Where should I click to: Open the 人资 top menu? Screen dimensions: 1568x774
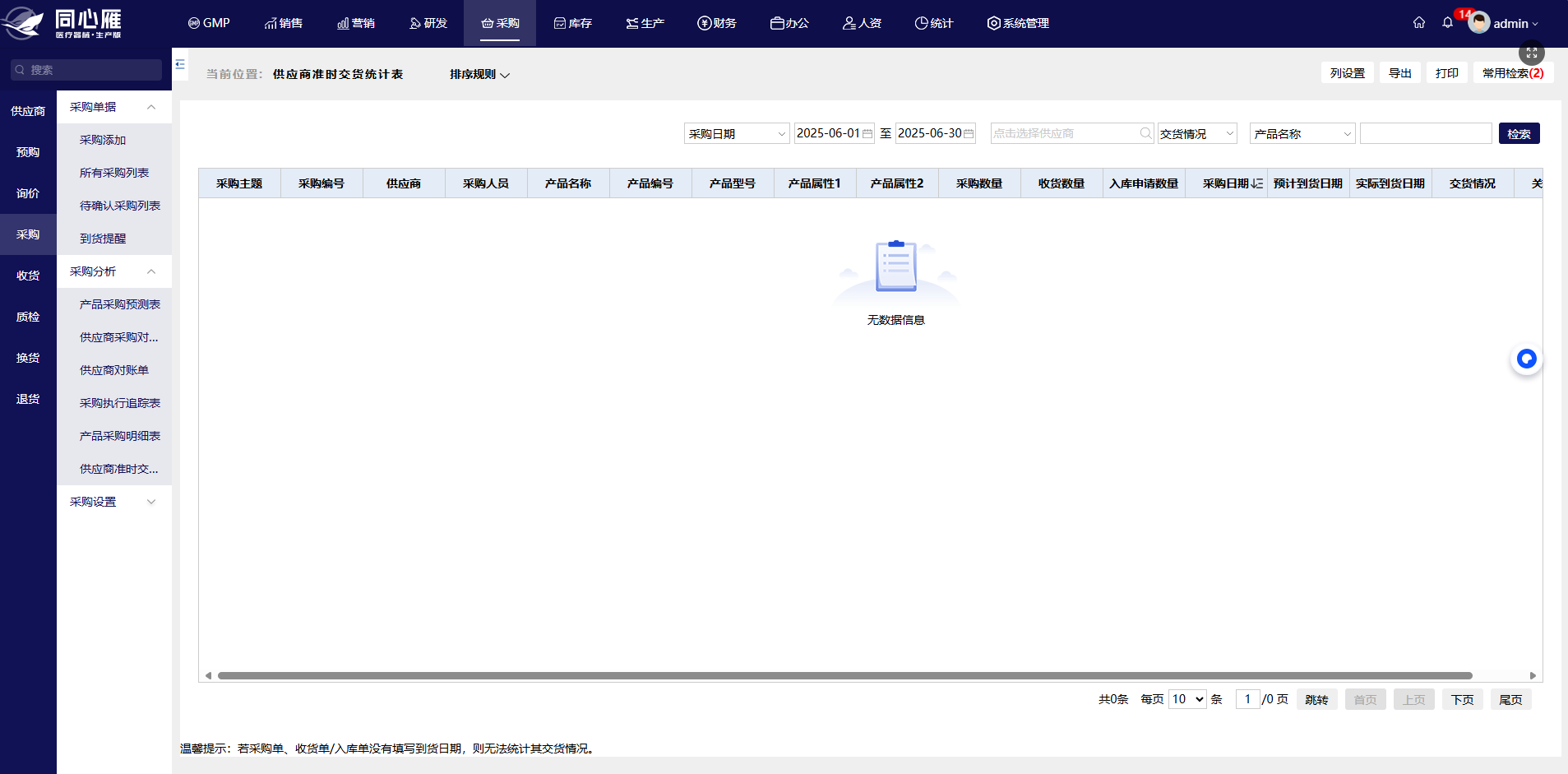click(x=862, y=23)
